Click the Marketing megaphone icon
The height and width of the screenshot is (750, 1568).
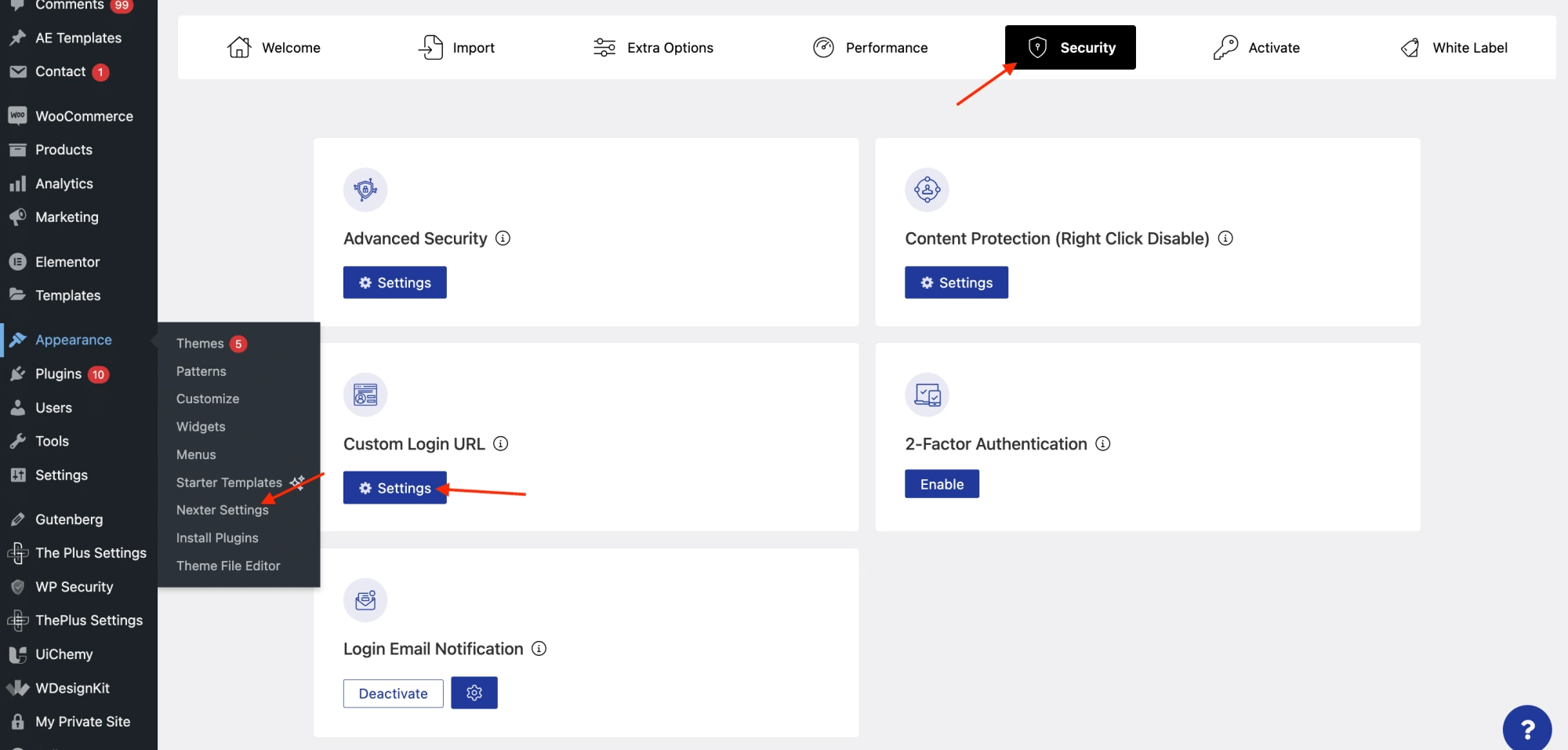click(17, 217)
